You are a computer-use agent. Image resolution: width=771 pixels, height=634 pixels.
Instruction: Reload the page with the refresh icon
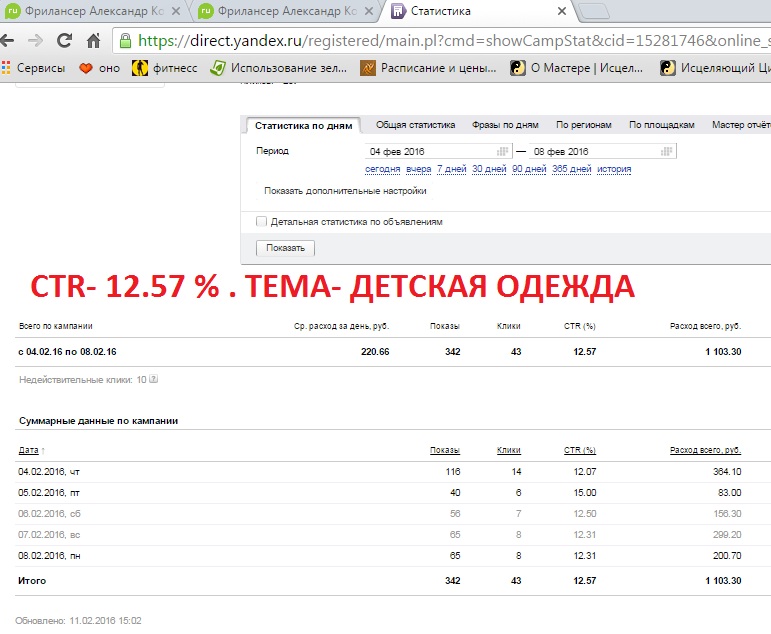[x=64, y=41]
